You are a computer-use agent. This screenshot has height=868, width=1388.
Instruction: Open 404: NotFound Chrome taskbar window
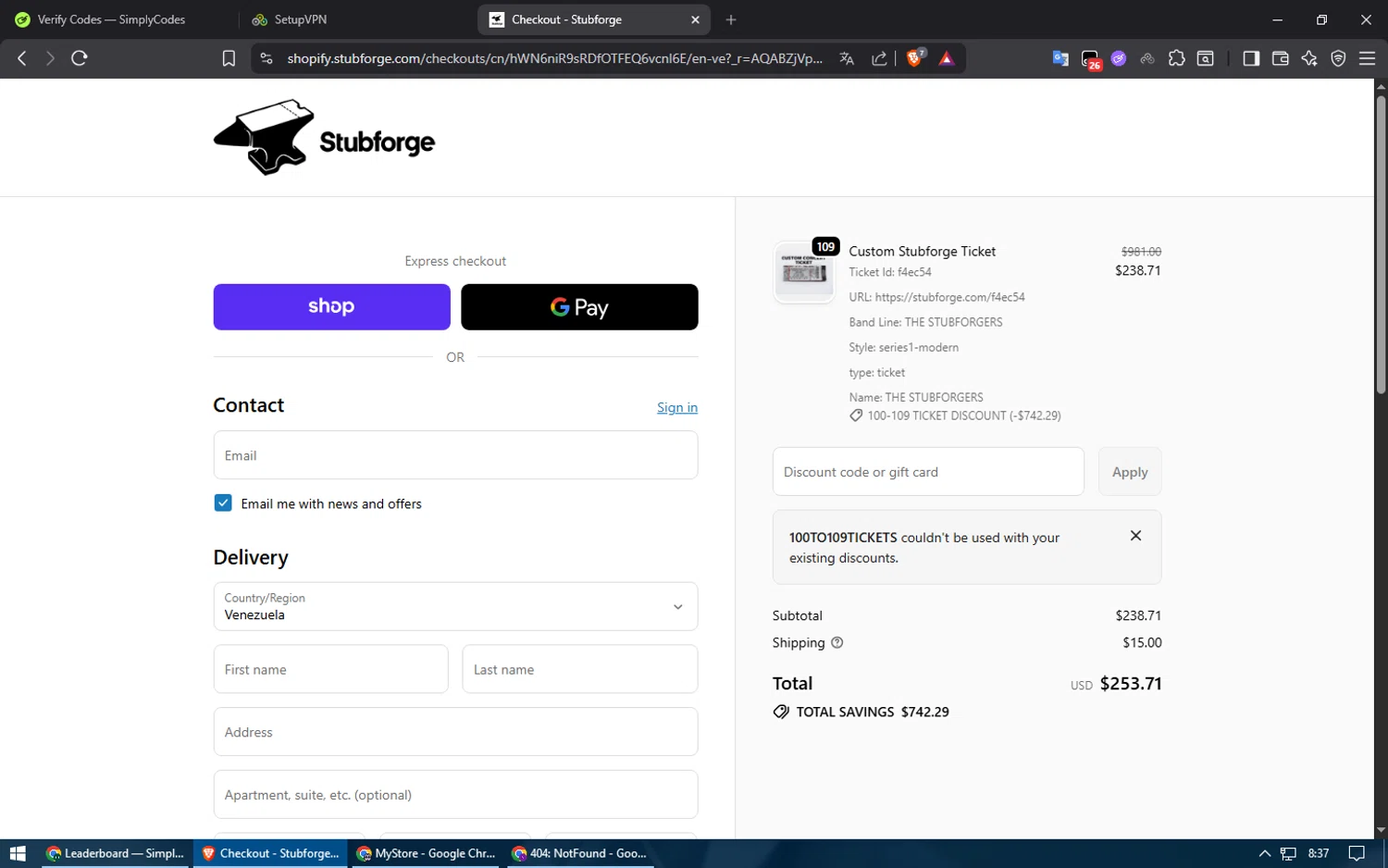click(580, 853)
